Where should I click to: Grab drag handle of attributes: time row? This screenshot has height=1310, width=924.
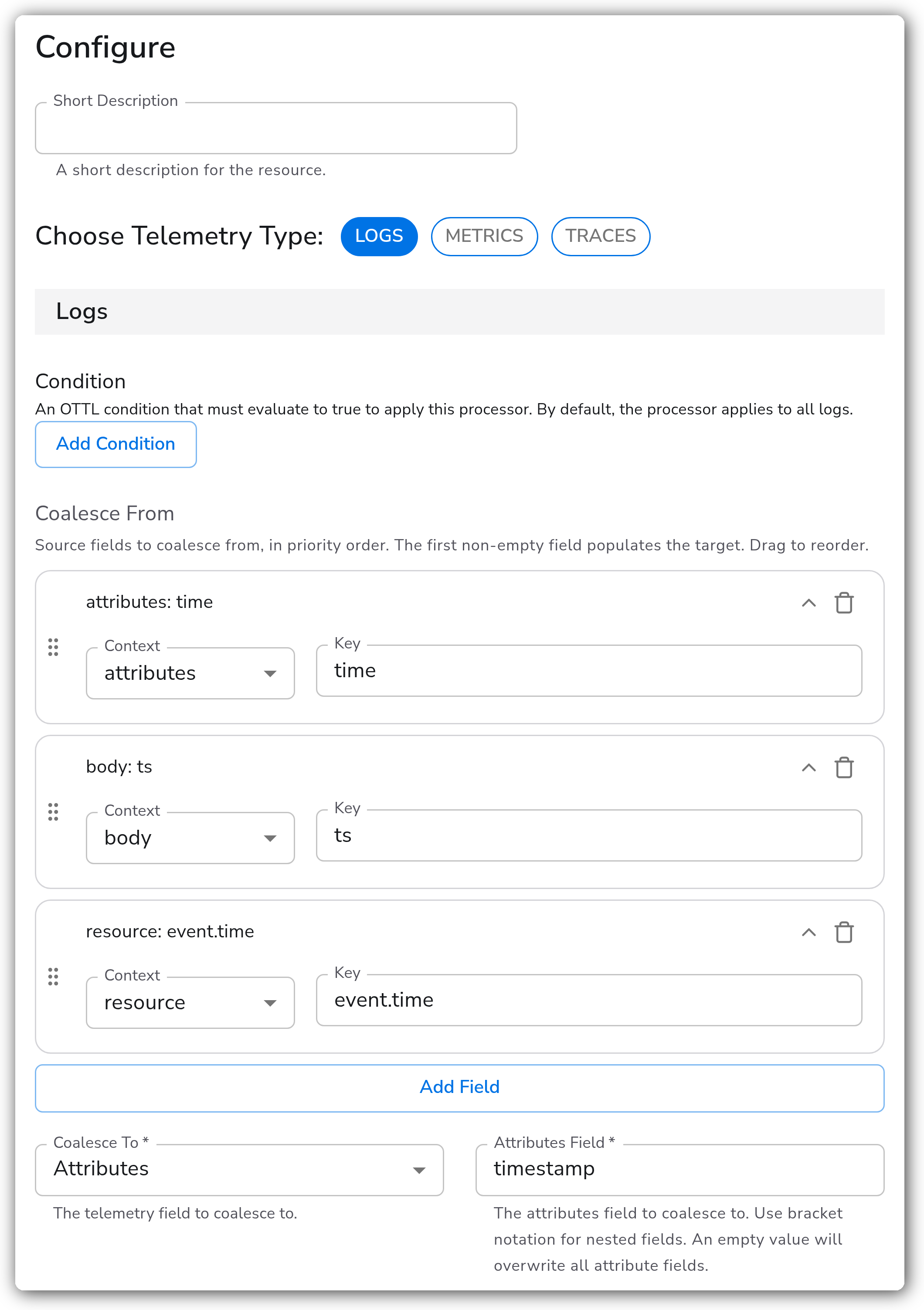tap(53, 647)
